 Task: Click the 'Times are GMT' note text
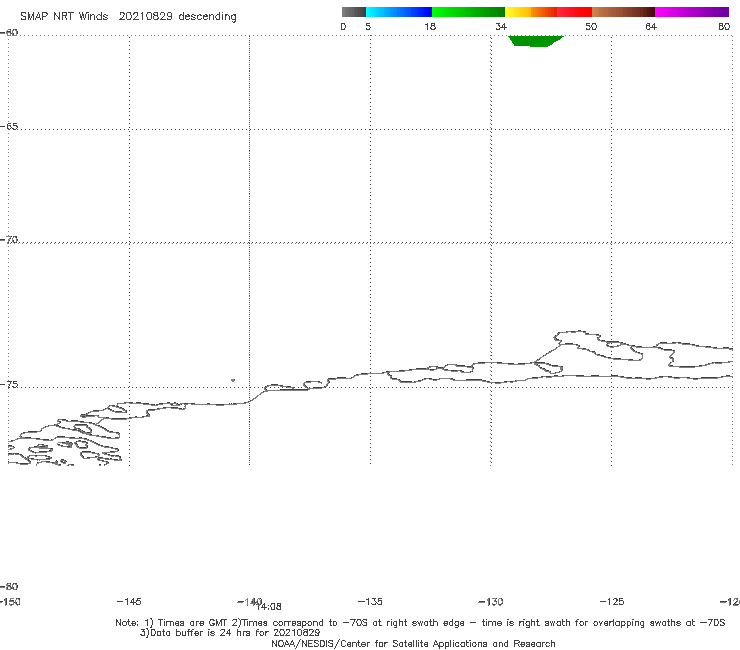(194, 623)
